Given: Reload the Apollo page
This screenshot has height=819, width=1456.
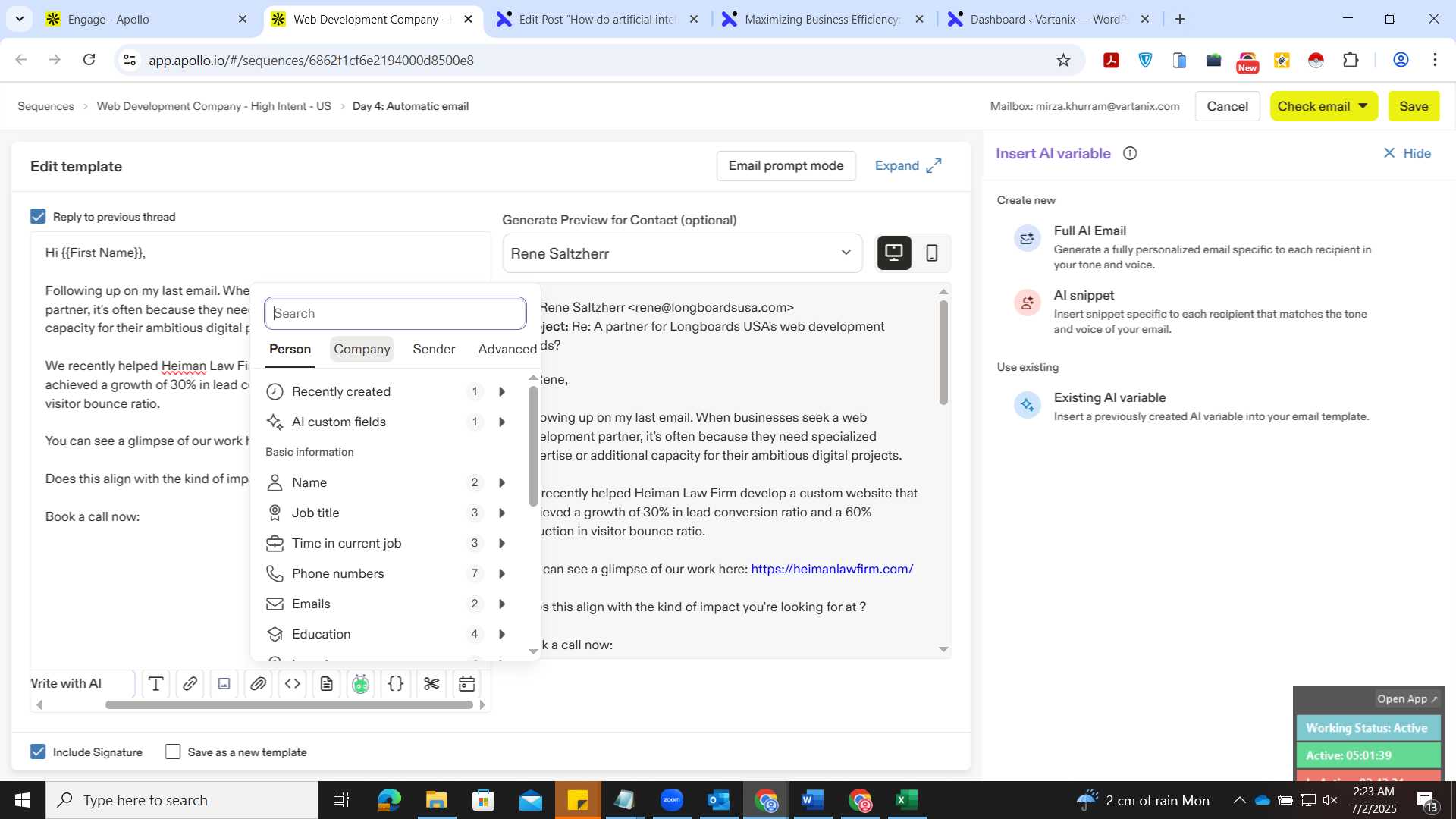Looking at the screenshot, I should (x=89, y=60).
